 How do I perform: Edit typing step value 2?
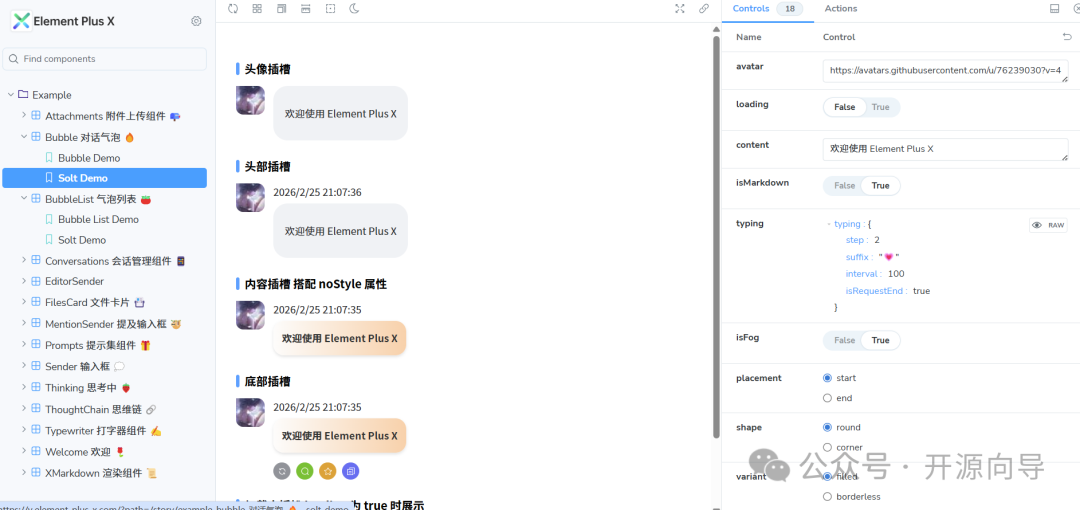(x=877, y=240)
